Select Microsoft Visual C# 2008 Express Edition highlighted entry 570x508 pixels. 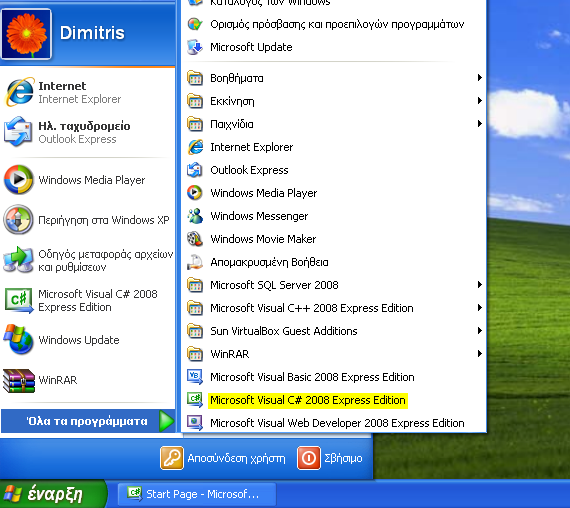pyautogui.click(x=308, y=400)
